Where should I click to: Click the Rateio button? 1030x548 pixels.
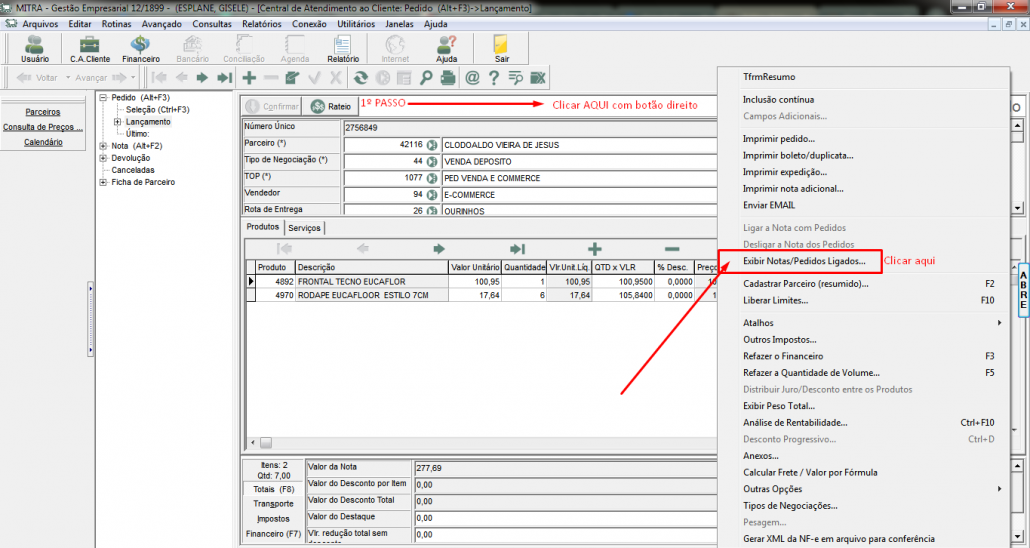pos(331,106)
